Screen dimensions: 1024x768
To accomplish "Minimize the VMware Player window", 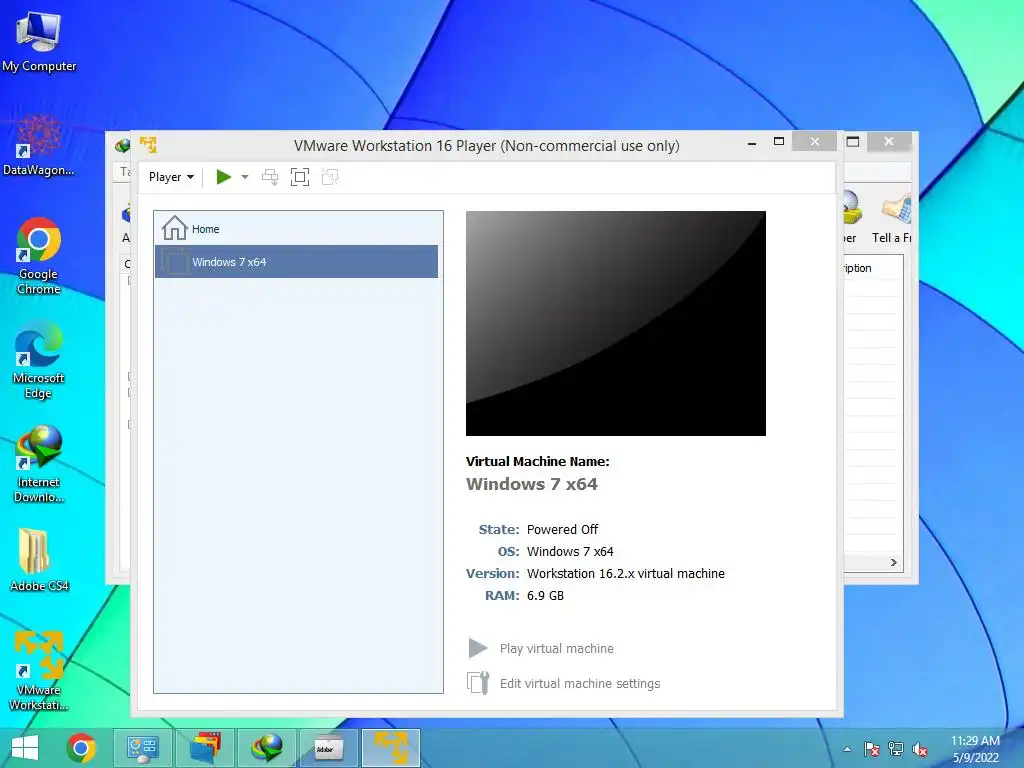I will [752, 142].
